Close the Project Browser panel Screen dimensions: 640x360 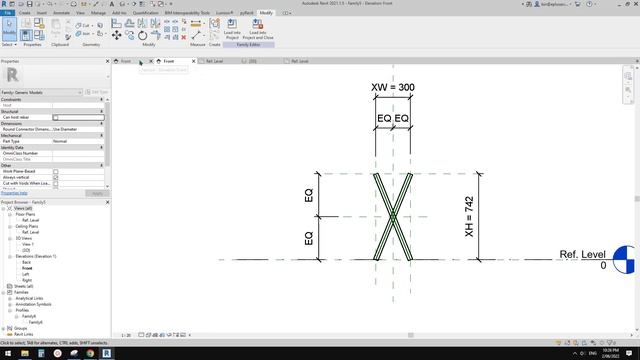pyautogui.click(x=108, y=202)
